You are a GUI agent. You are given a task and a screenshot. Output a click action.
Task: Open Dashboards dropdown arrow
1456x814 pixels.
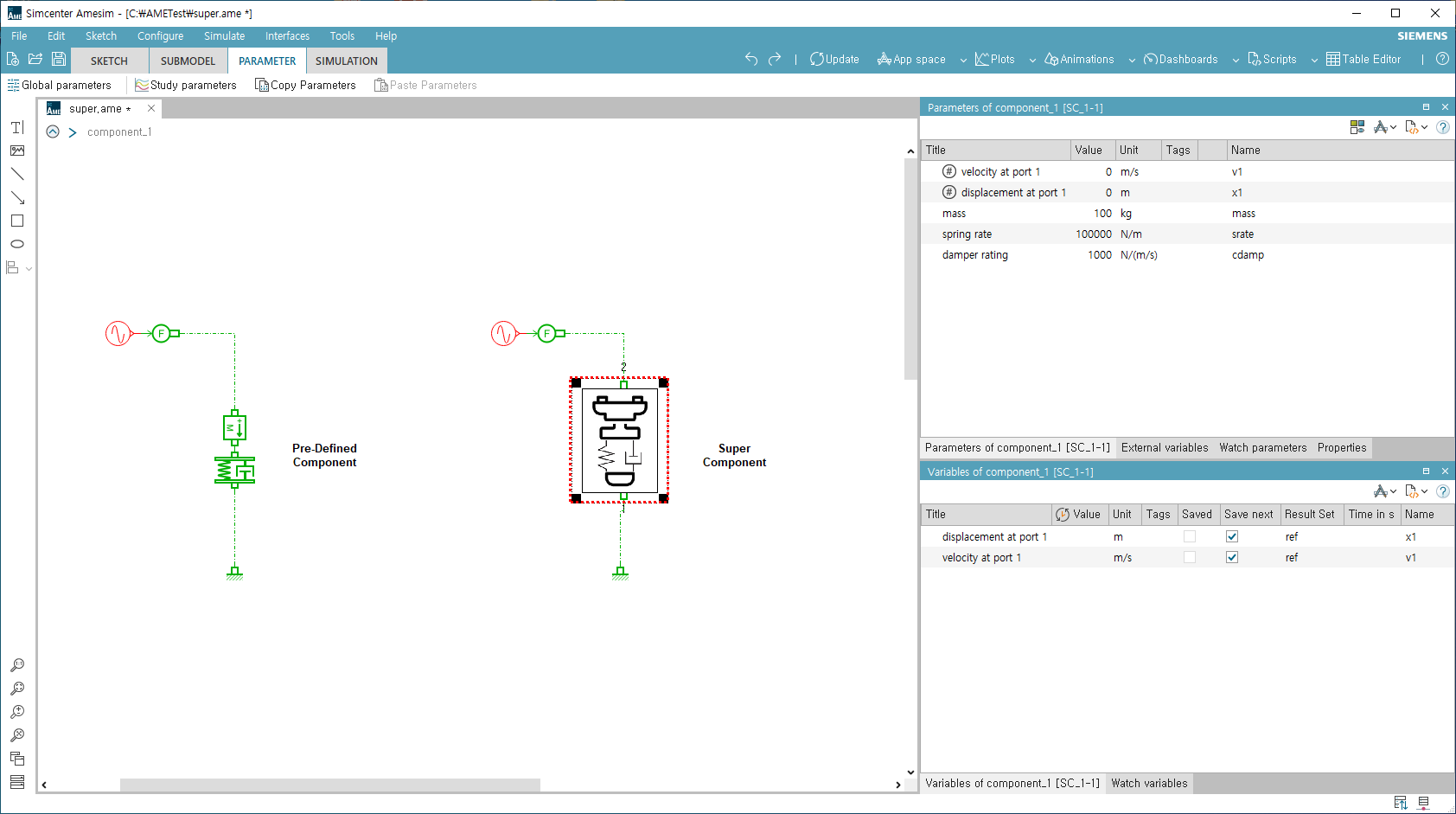(1236, 60)
